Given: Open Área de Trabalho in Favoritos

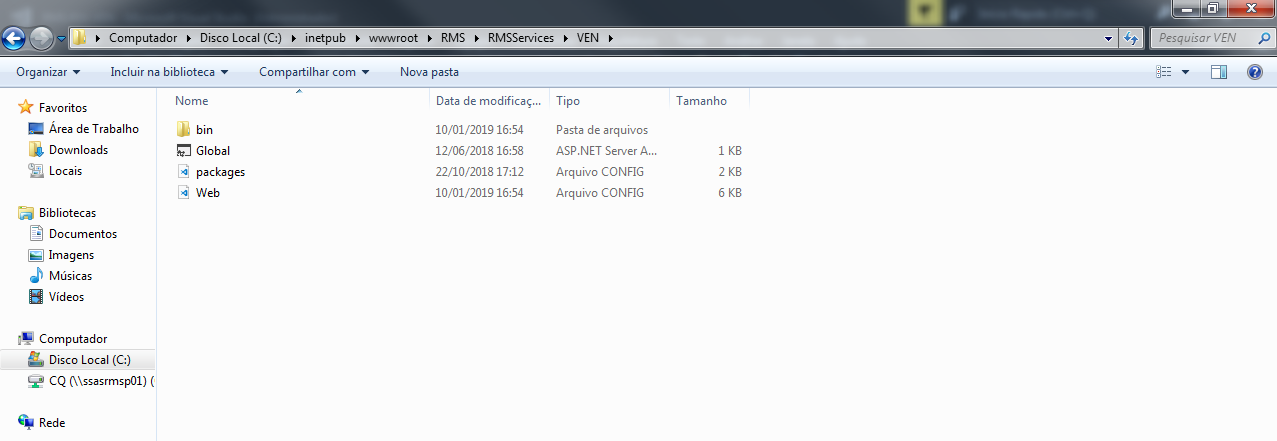Looking at the screenshot, I should pyautogui.click(x=94, y=129).
